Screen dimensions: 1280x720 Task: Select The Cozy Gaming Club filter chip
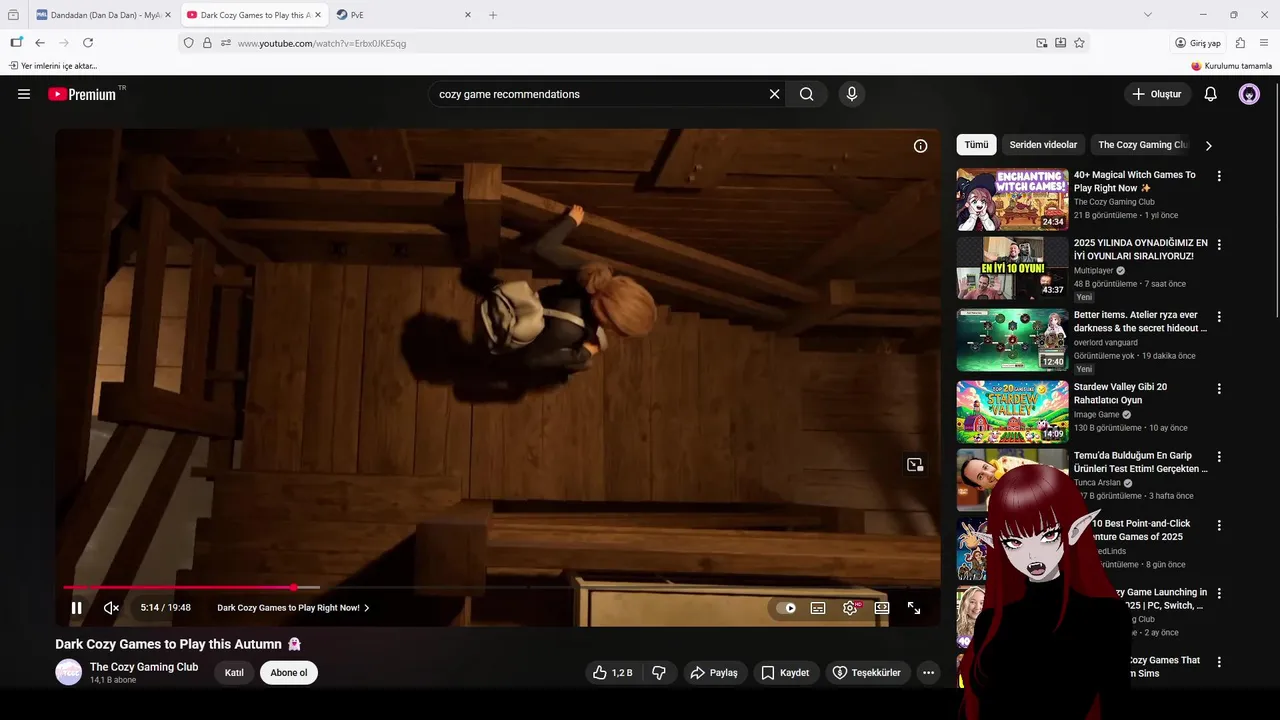pyautogui.click(x=1141, y=145)
